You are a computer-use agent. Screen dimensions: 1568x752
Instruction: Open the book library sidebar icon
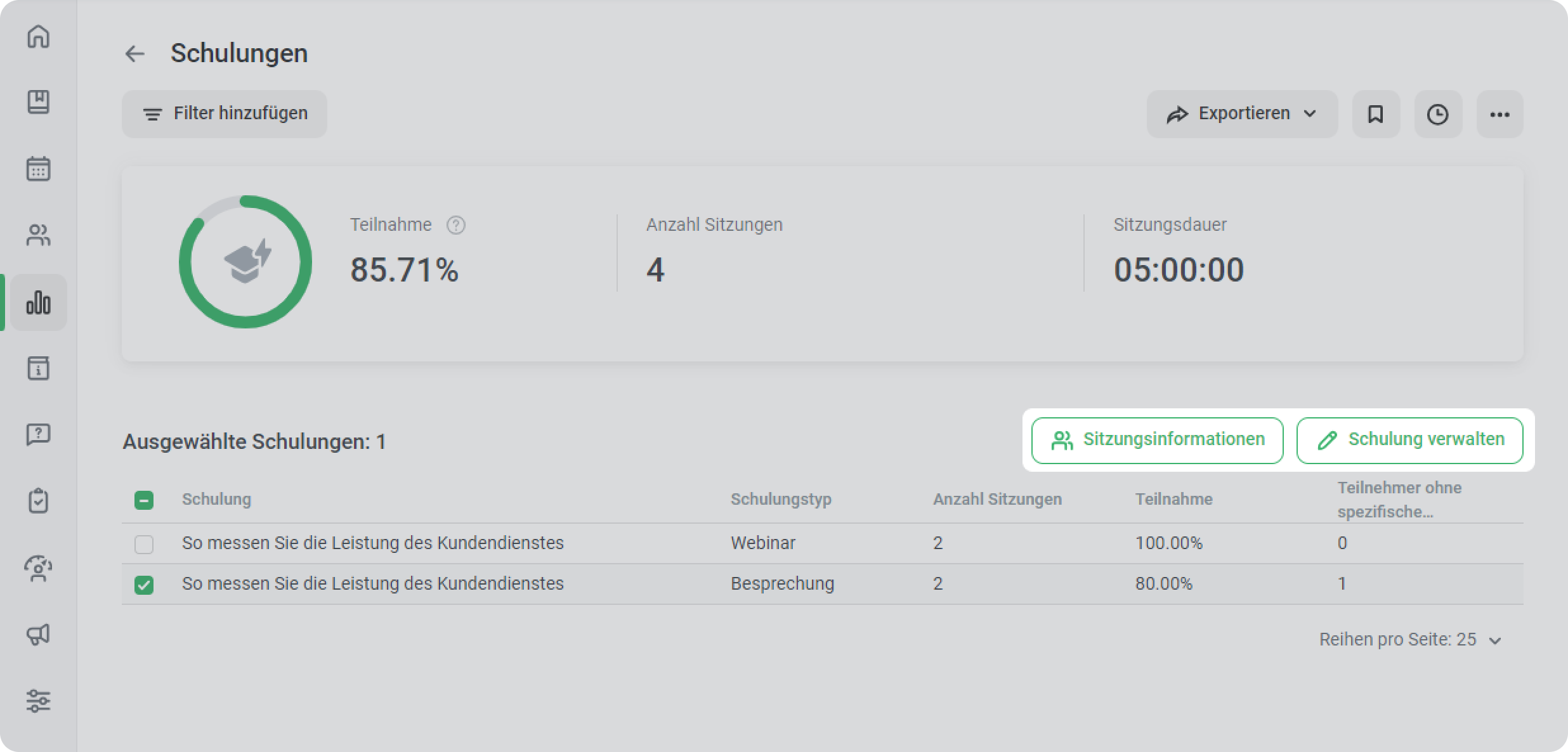(x=38, y=102)
